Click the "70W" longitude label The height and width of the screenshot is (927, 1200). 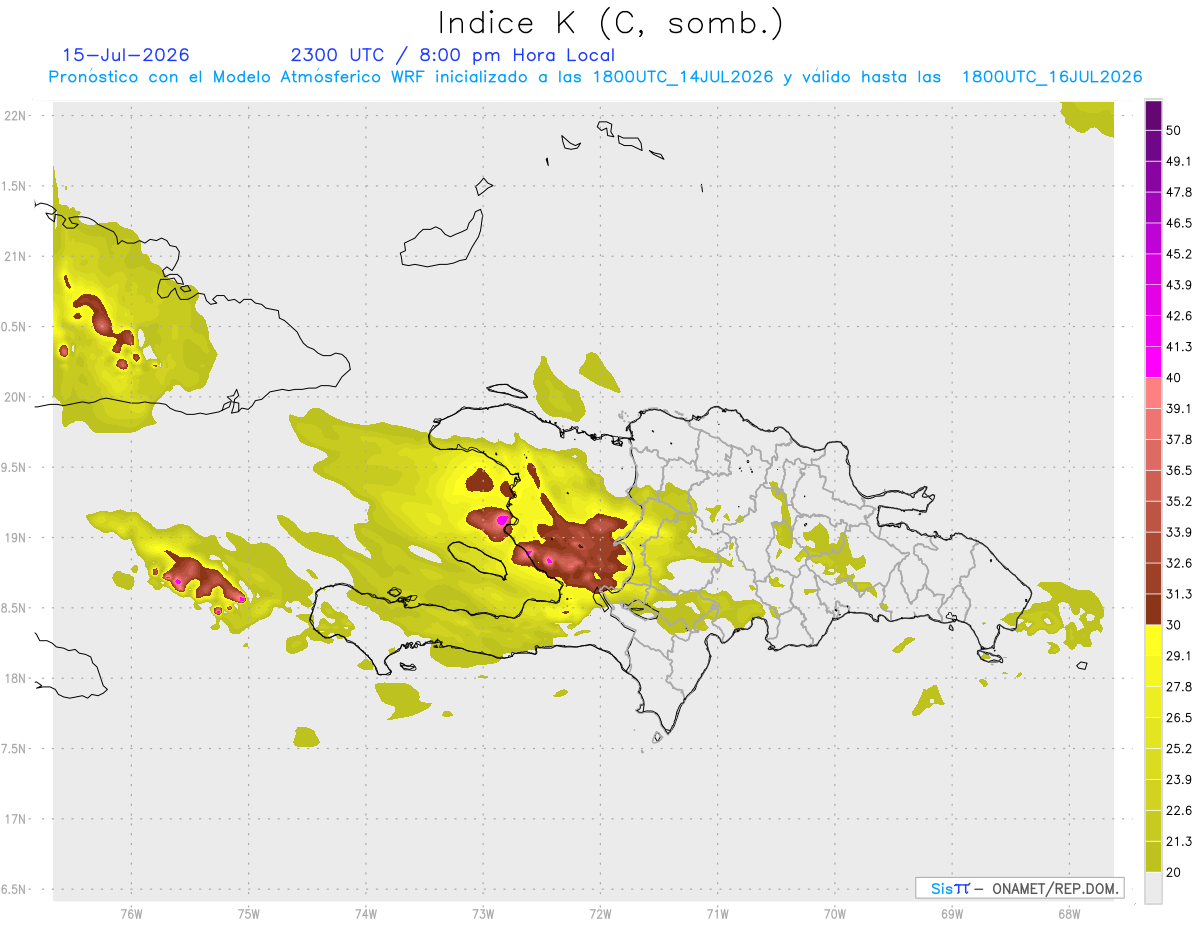(x=835, y=914)
